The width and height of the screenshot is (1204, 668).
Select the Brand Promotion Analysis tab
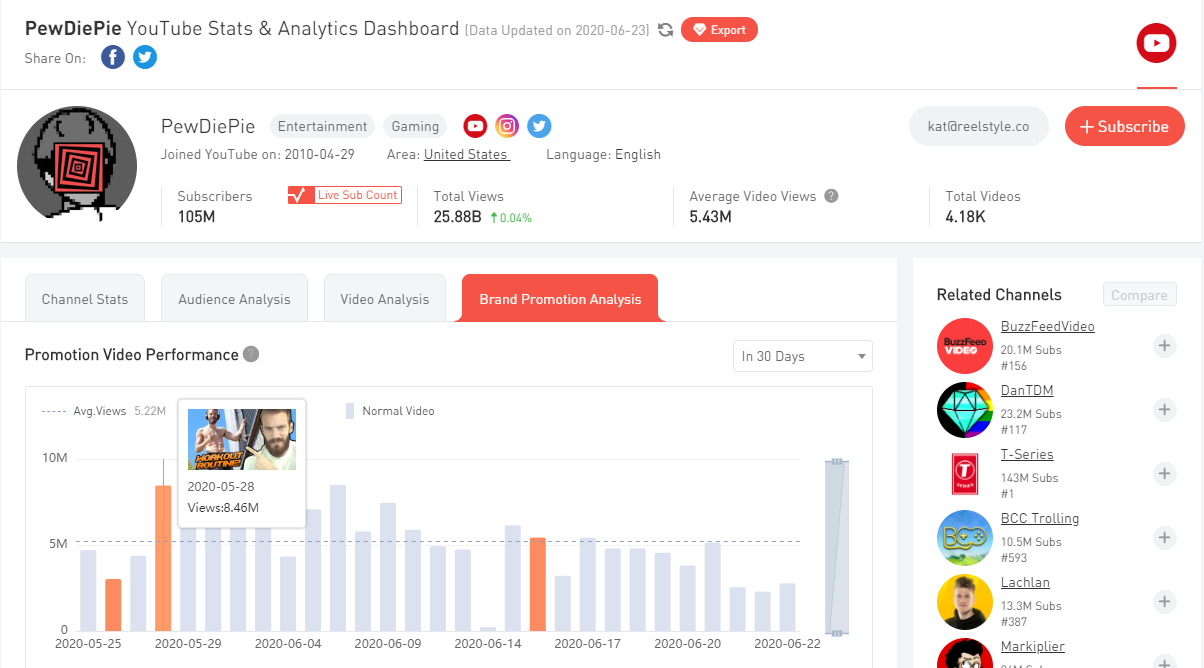click(560, 299)
